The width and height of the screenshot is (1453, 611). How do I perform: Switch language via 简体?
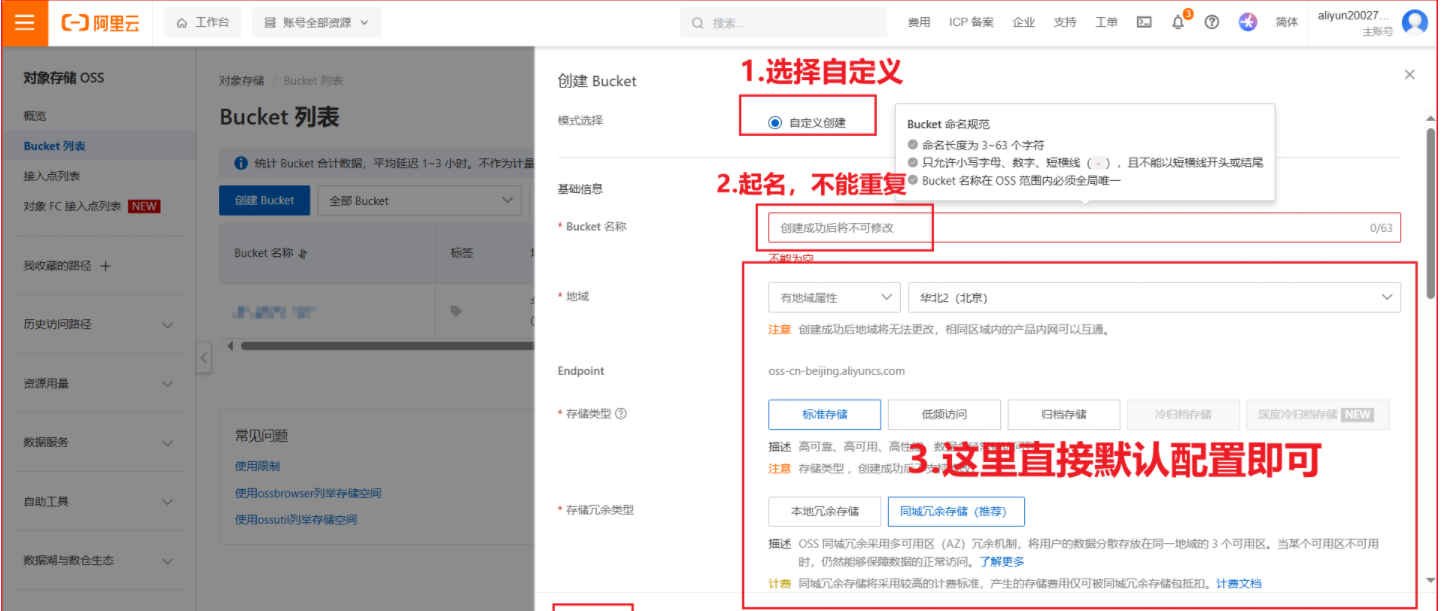[1287, 22]
